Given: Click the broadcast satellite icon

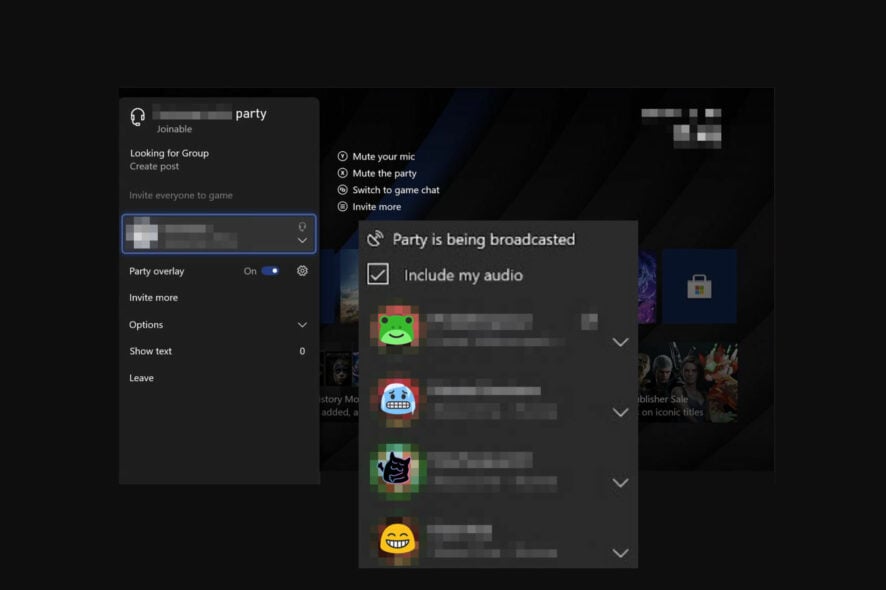Looking at the screenshot, I should click(376, 239).
